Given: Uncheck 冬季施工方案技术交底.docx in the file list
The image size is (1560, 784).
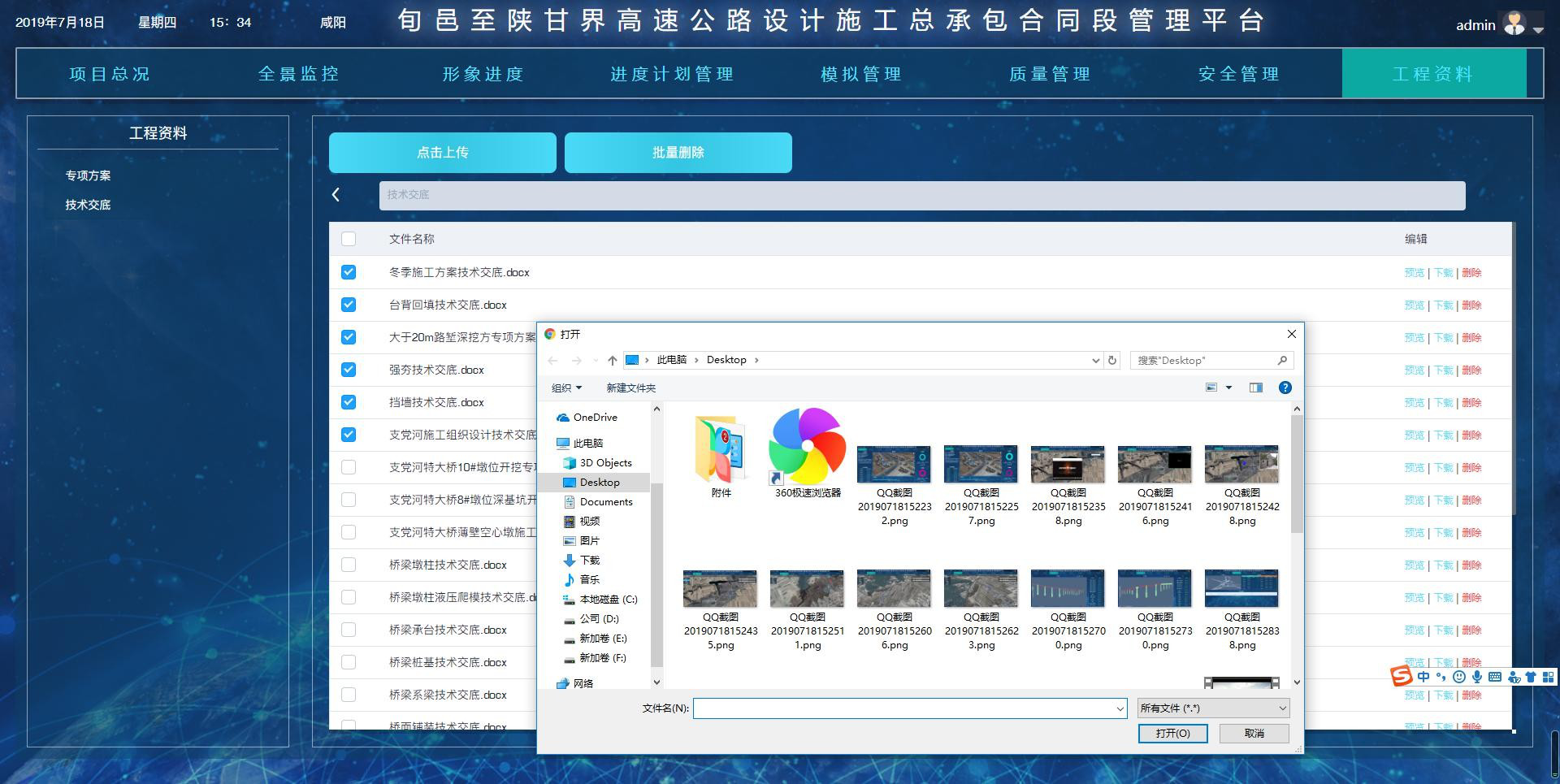Looking at the screenshot, I should tap(349, 271).
